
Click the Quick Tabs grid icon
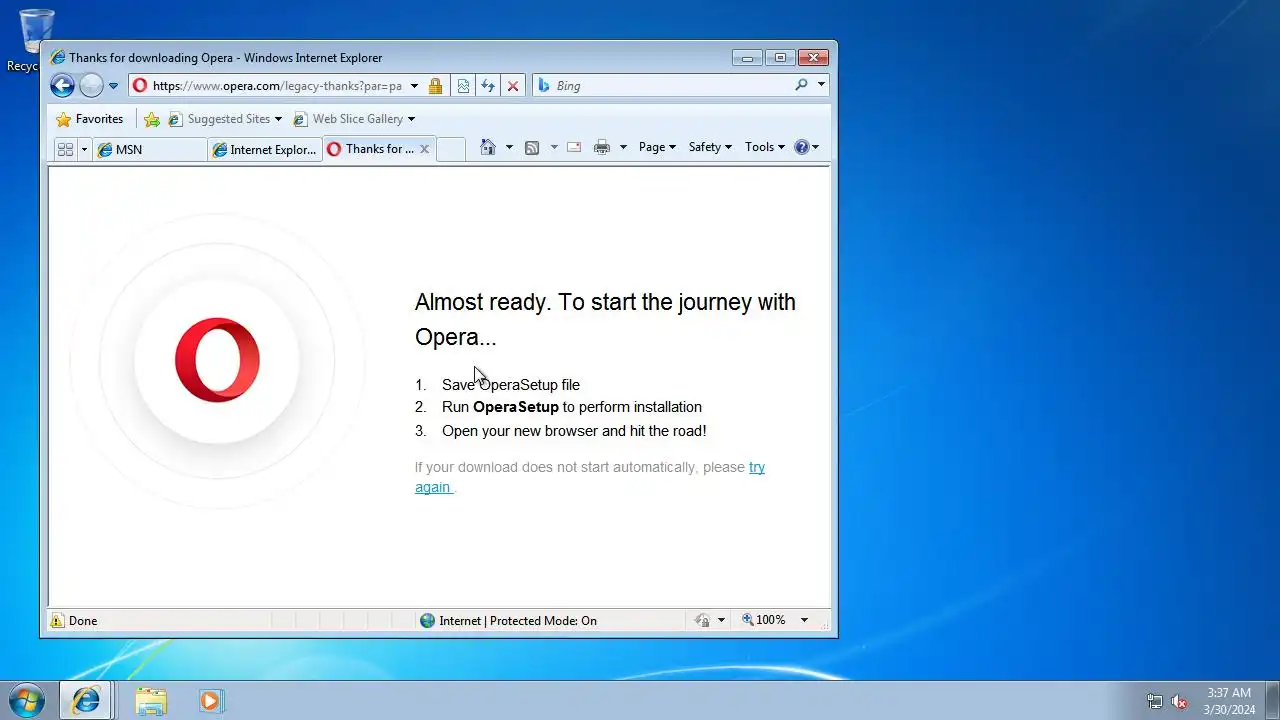pos(65,149)
